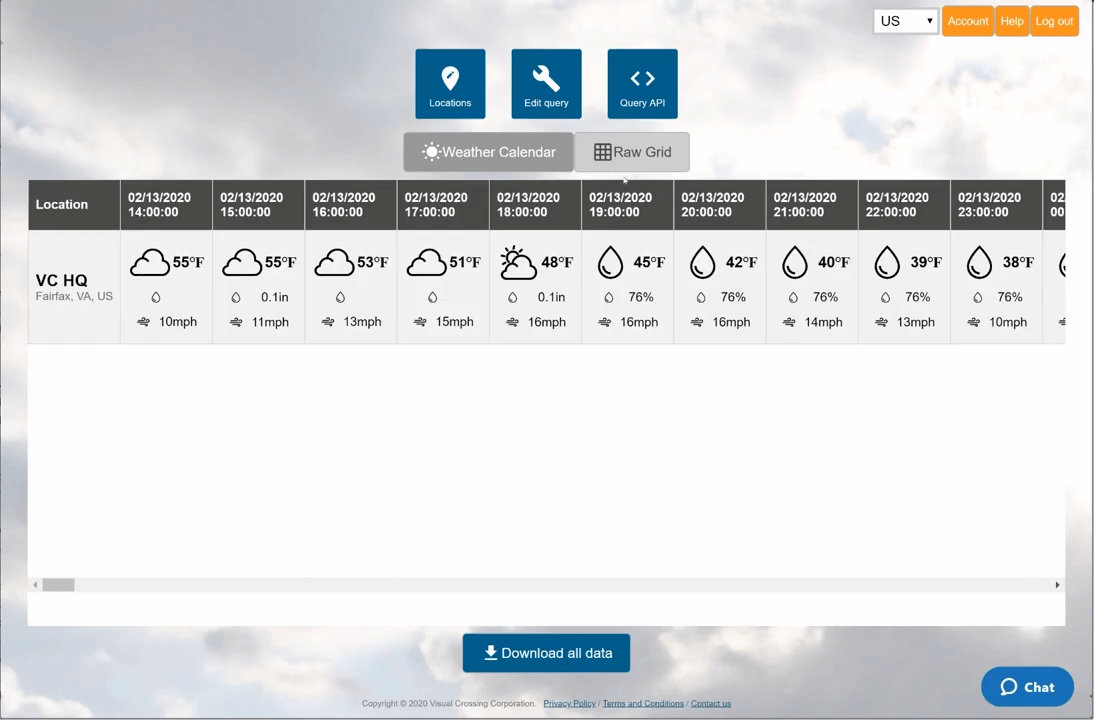This screenshot has width=1094, height=720.
Task: Open the Query API code icon
Action: tap(642, 79)
